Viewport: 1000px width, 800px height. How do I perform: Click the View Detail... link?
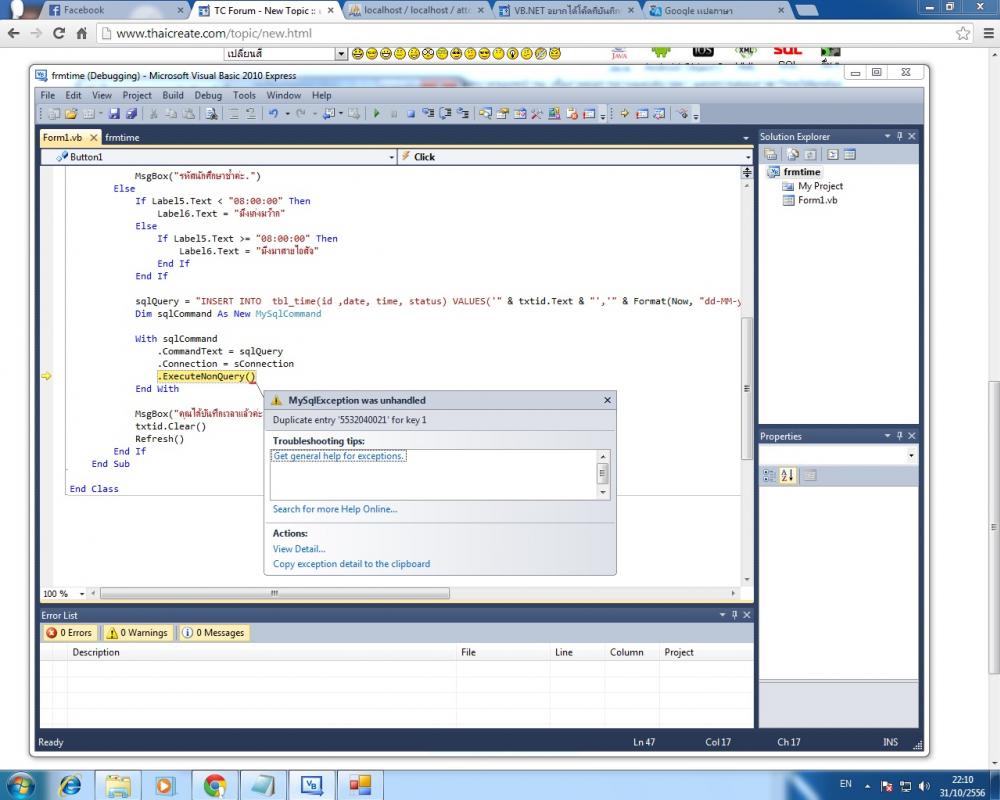299,549
